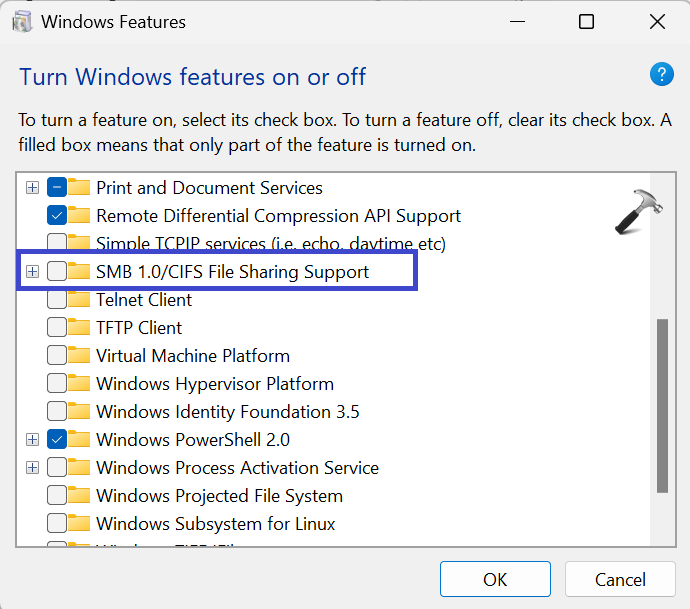Image resolution: width=690 pixels, height=609 pixels.
Task: Tick the Telnet Client checkbox
Action: [x=57, y=300]
